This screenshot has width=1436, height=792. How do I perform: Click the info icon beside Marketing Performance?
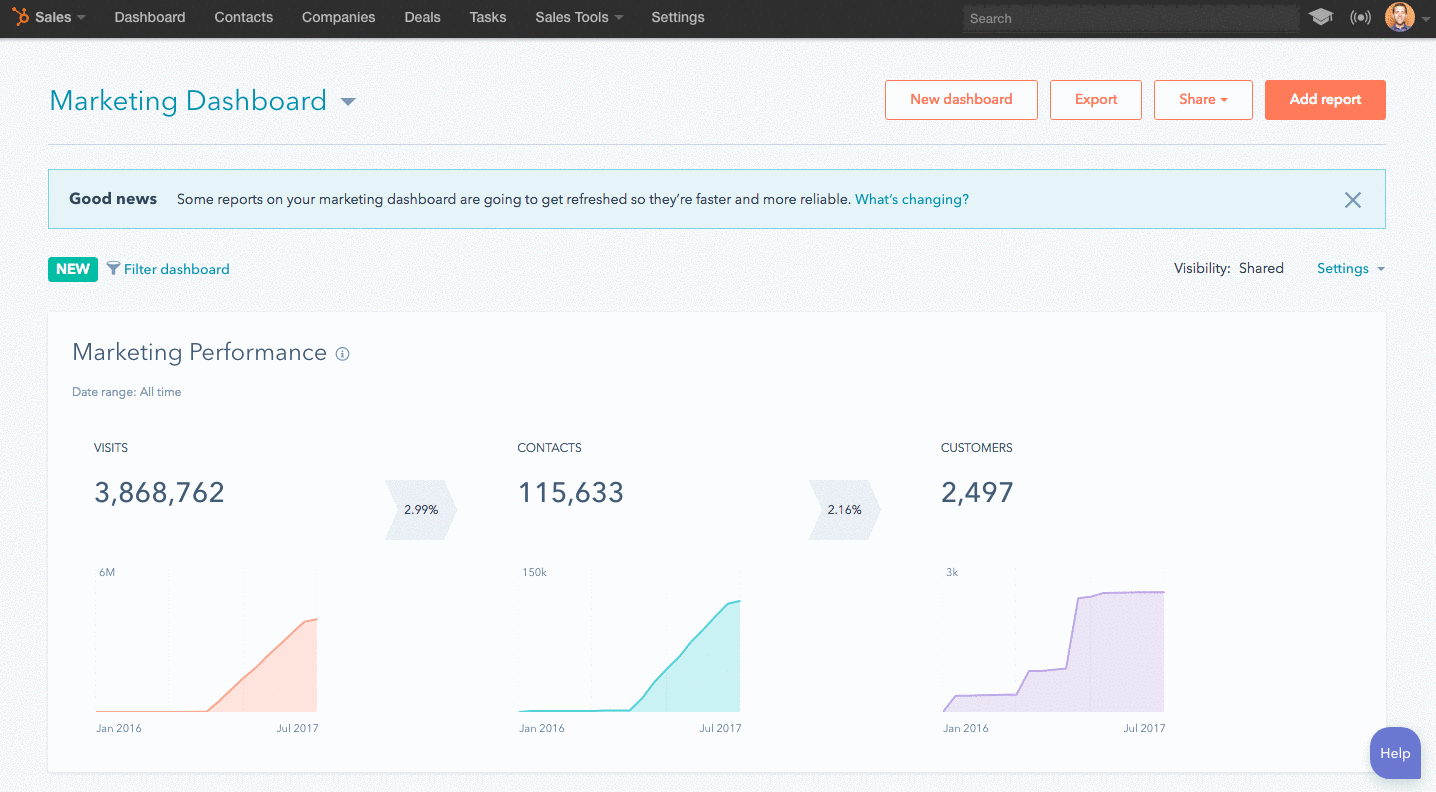click(342, 354)
